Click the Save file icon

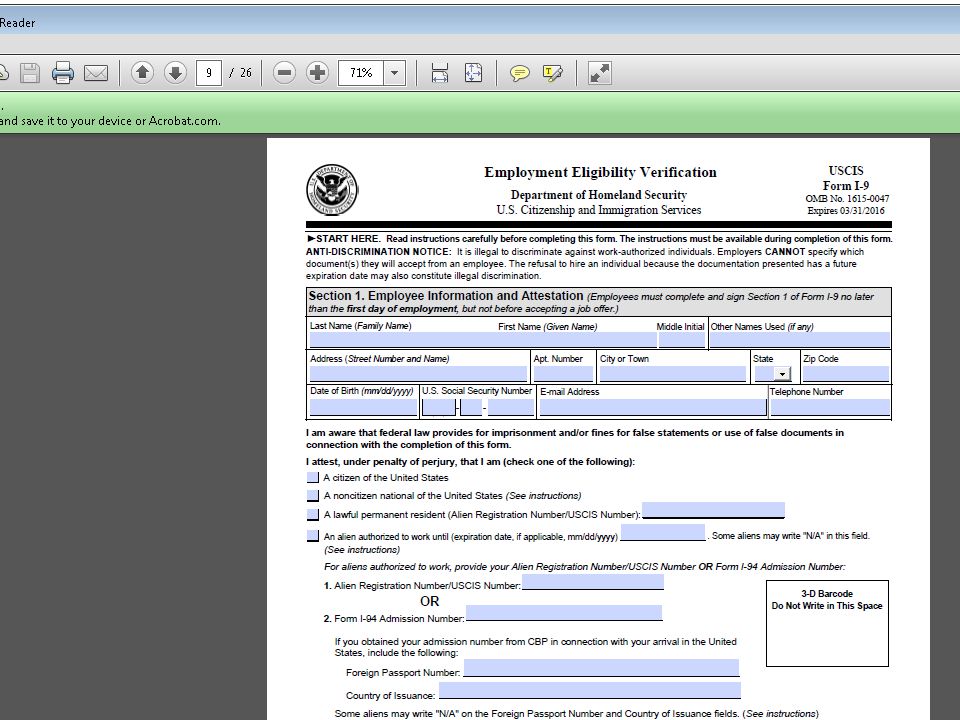pos(29,73)
